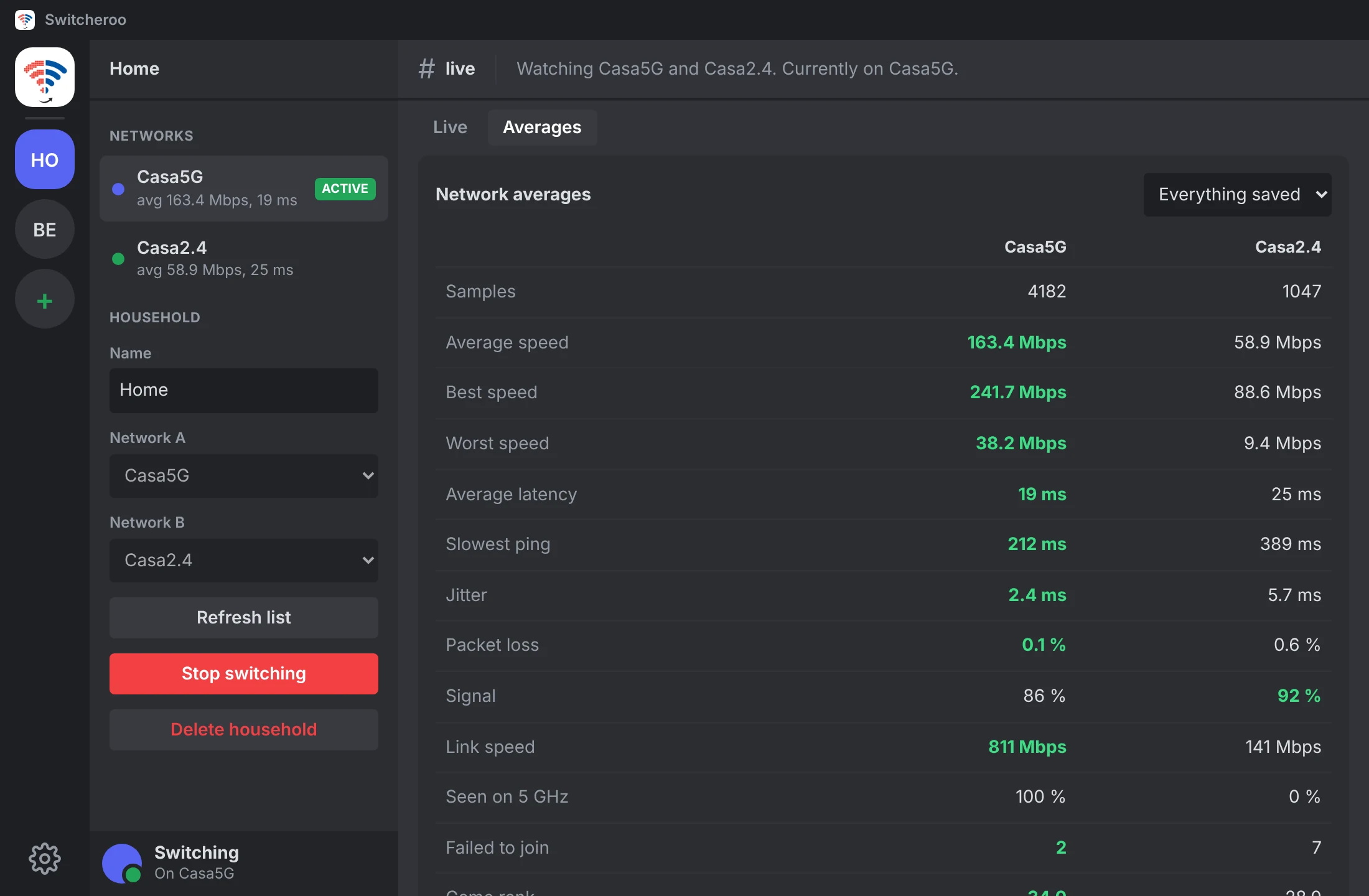Image resolution: width=1369 pixels, height=896 pixels.
Task: Click the Stop switching button
Action: click(244, 674)
